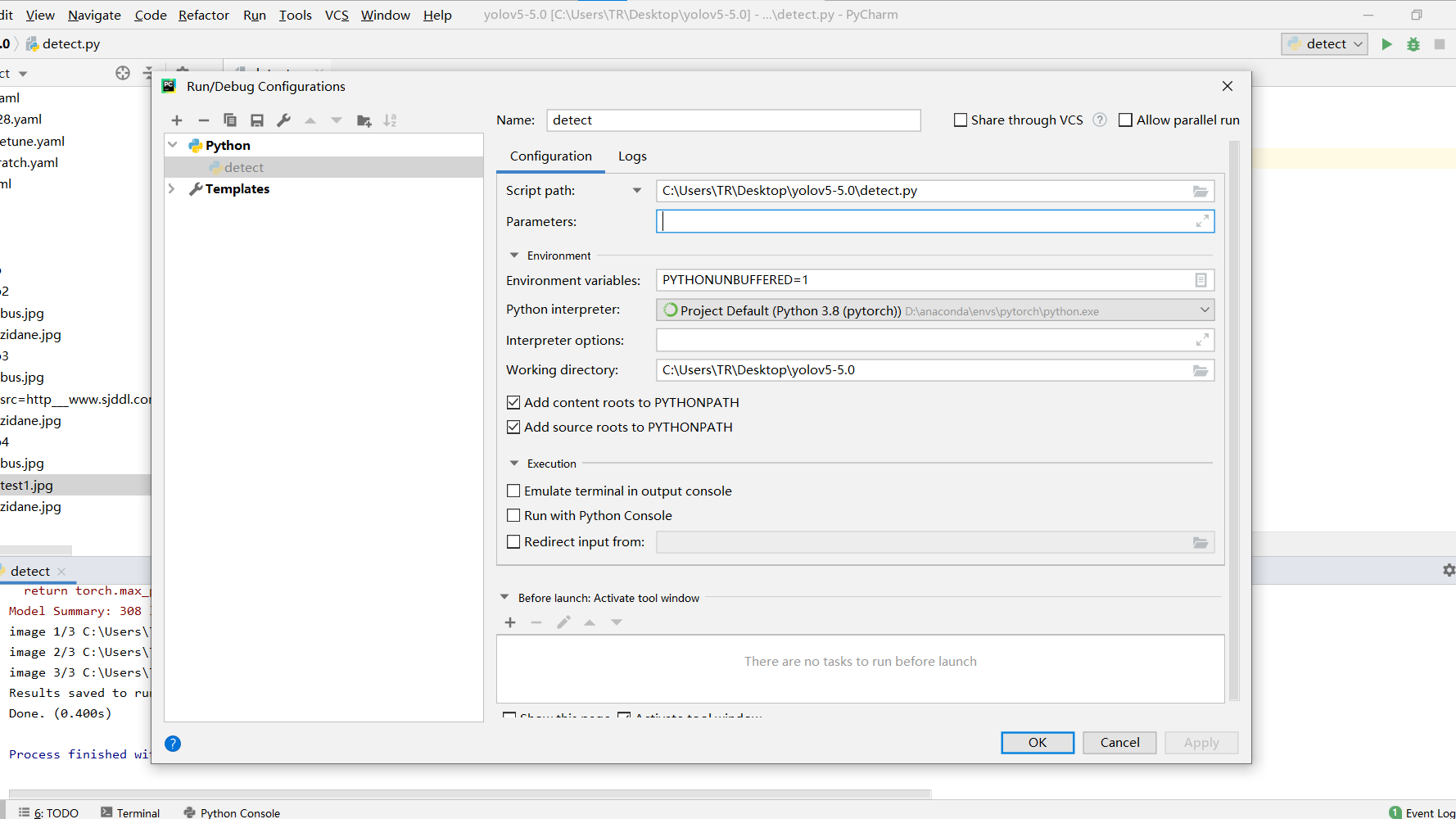
Task: Edit environment variables list icon
Action: pyautogui.click(x=1201, y=280)
